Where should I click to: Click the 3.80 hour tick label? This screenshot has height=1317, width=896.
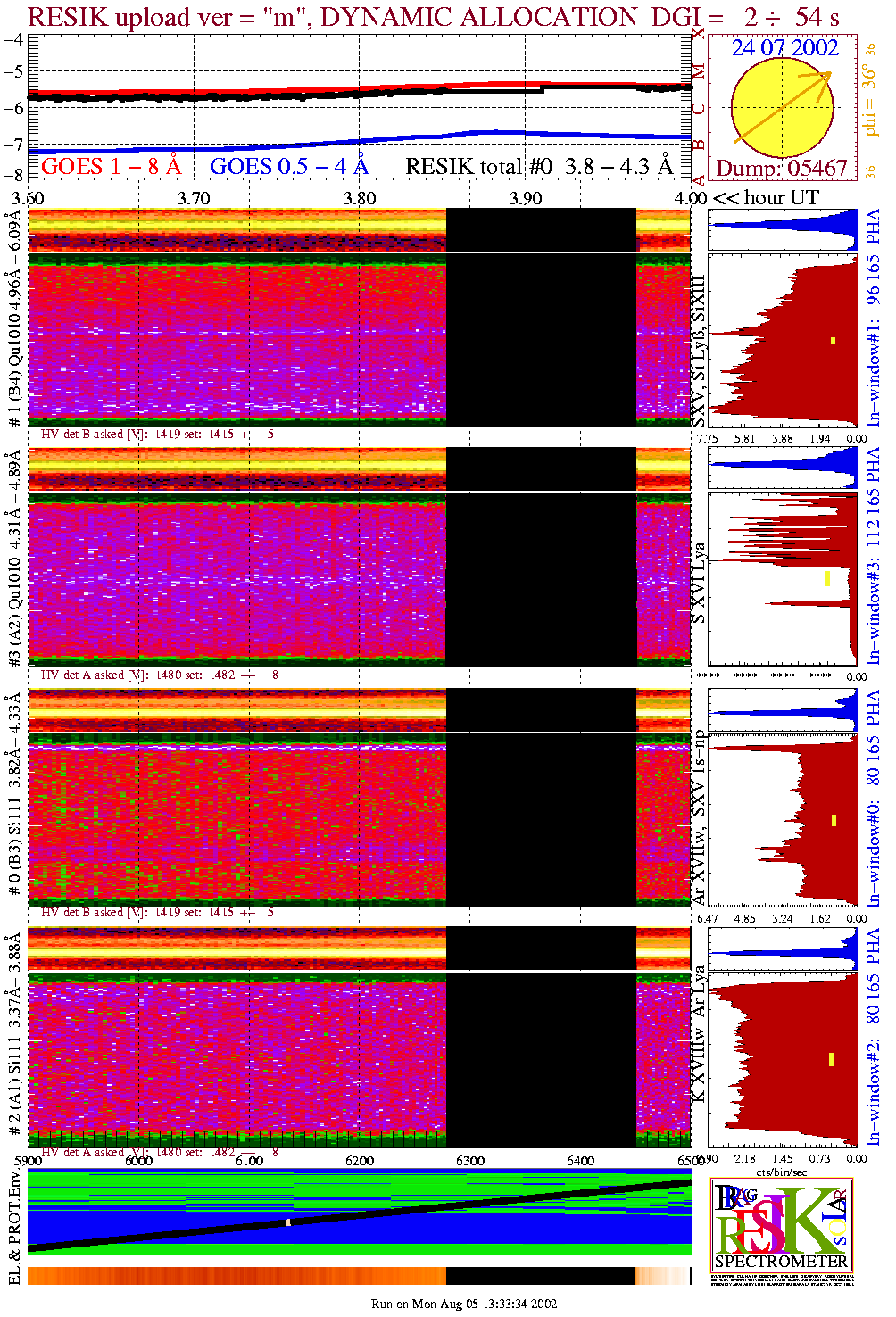tap(360, 198)
